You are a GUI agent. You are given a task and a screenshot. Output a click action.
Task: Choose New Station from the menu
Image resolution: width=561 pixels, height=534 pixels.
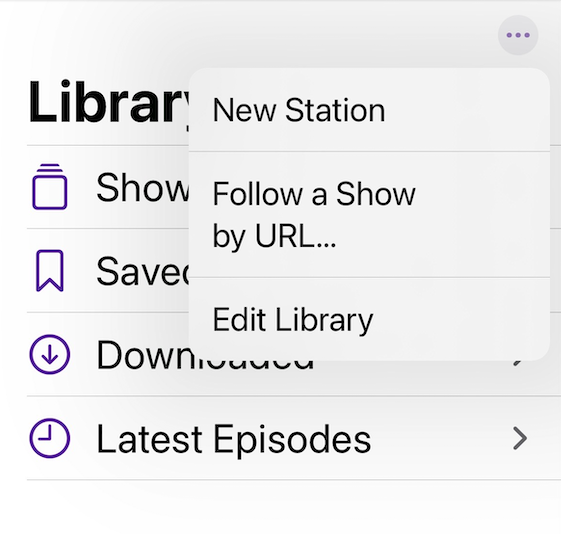[x=369, y=110]
